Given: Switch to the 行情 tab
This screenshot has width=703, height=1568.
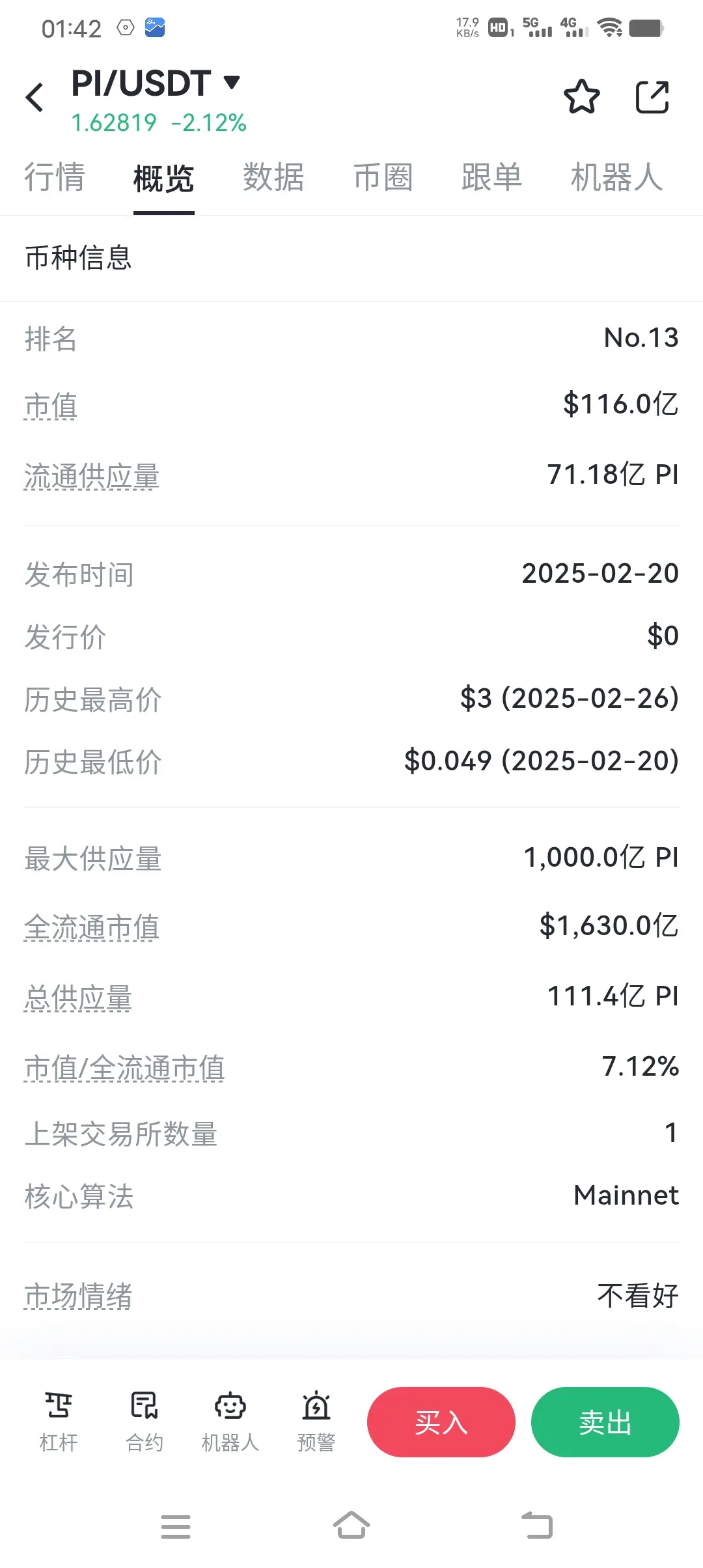Looking at the screenshot, I should pyautogui.click(x=55, y=177).
